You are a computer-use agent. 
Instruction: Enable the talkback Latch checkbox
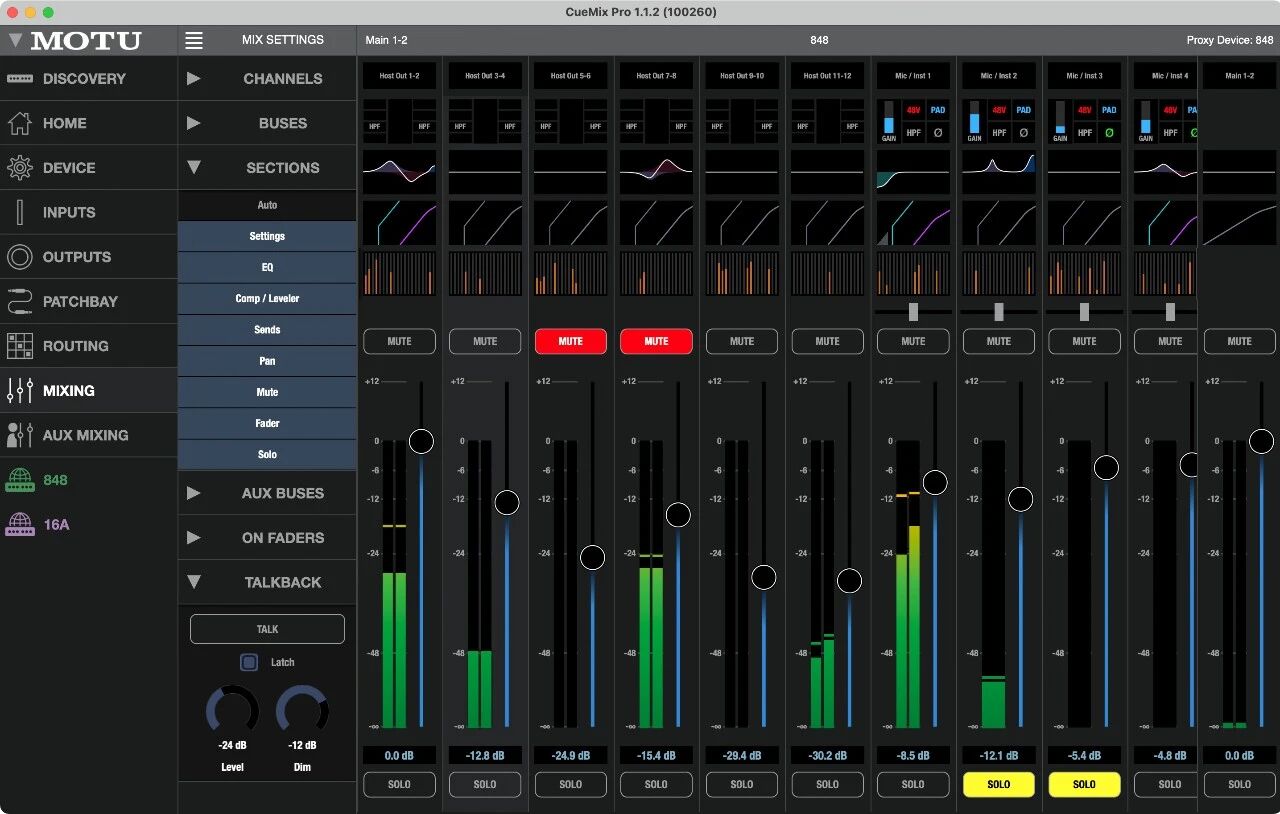point(249,662)
